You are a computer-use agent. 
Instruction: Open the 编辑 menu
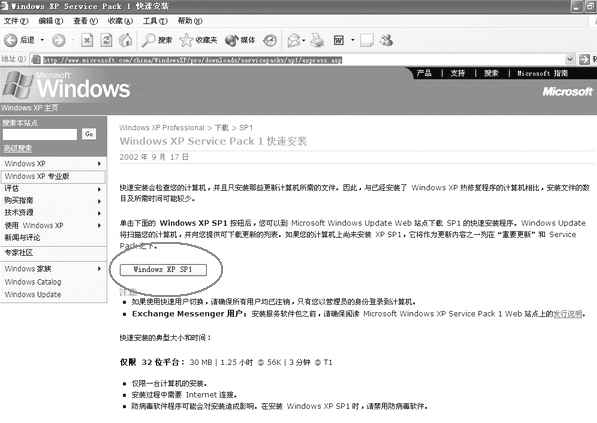coord(51,21)
